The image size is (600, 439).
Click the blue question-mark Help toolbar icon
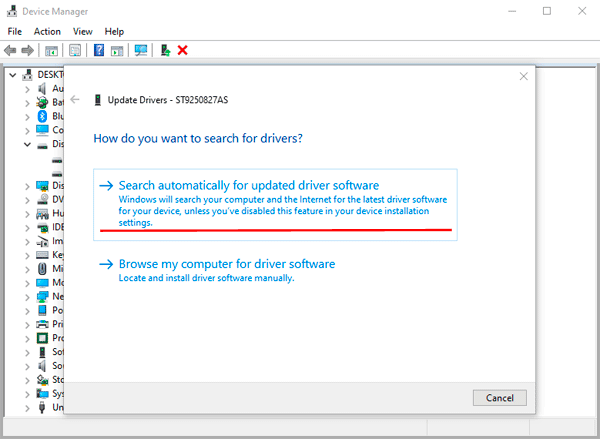click(99, 50)
